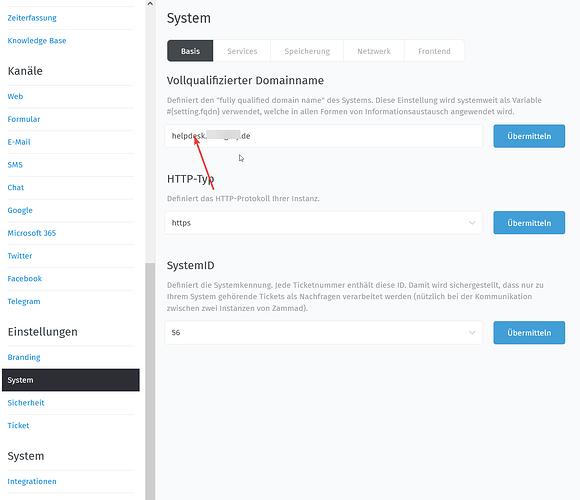The width and height of the screenshot is (580, 500).
Task: Switch to the Services tab
Action: click(x=242, y=51)
